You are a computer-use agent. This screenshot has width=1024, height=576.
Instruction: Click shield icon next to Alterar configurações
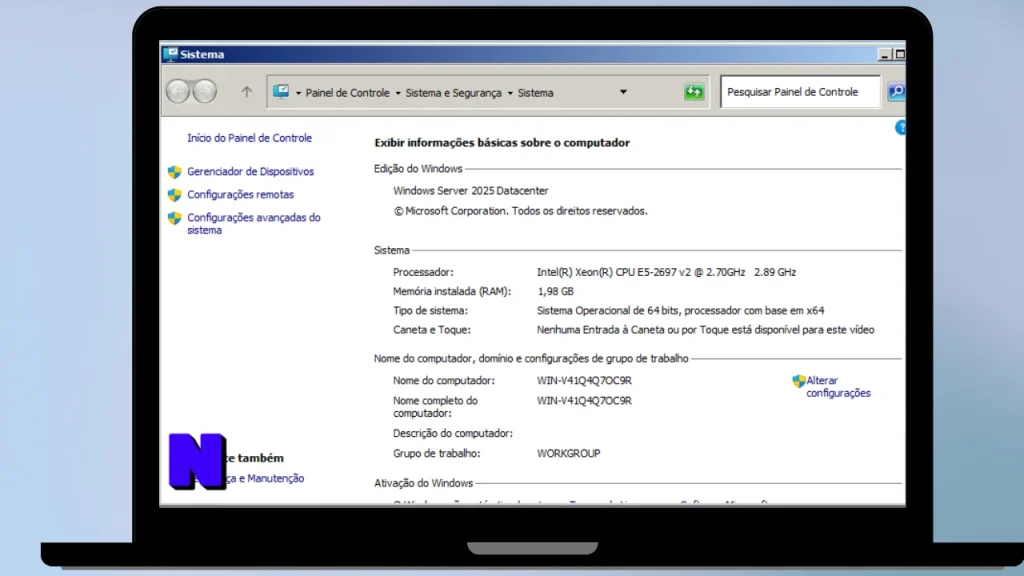[799, 381]
